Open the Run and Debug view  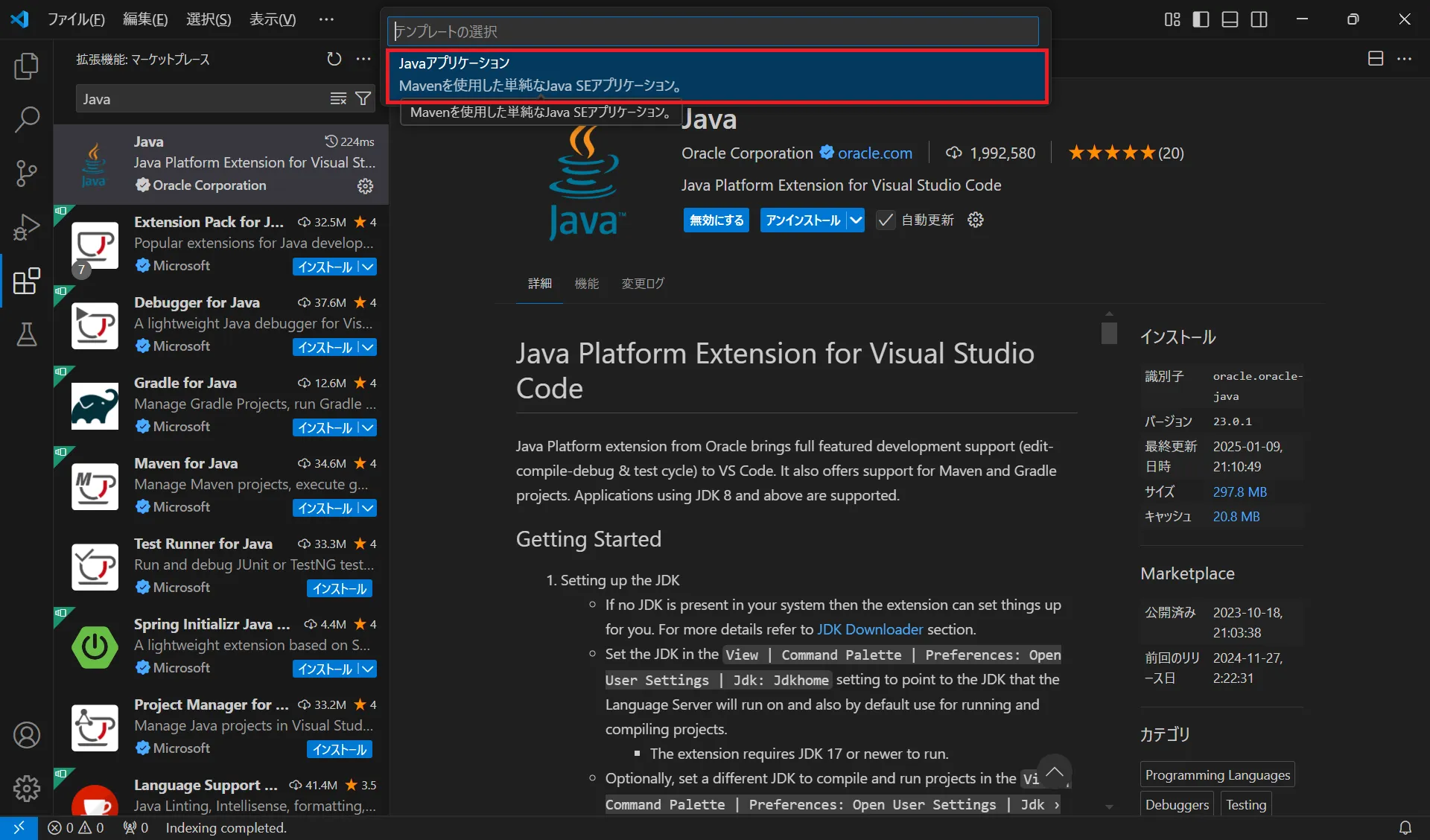click(x=27, y=227)
